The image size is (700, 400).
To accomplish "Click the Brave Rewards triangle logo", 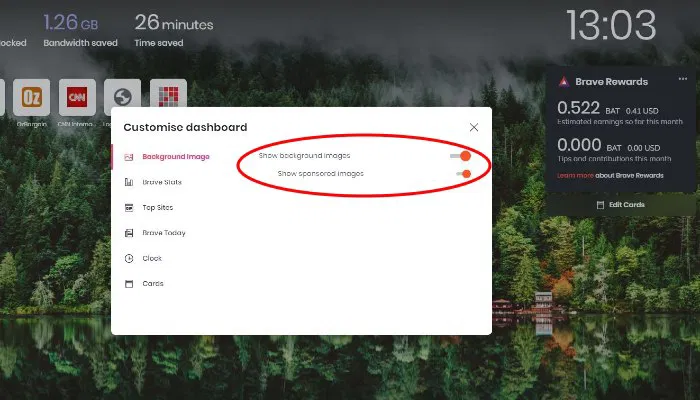I will coord(566,82).
